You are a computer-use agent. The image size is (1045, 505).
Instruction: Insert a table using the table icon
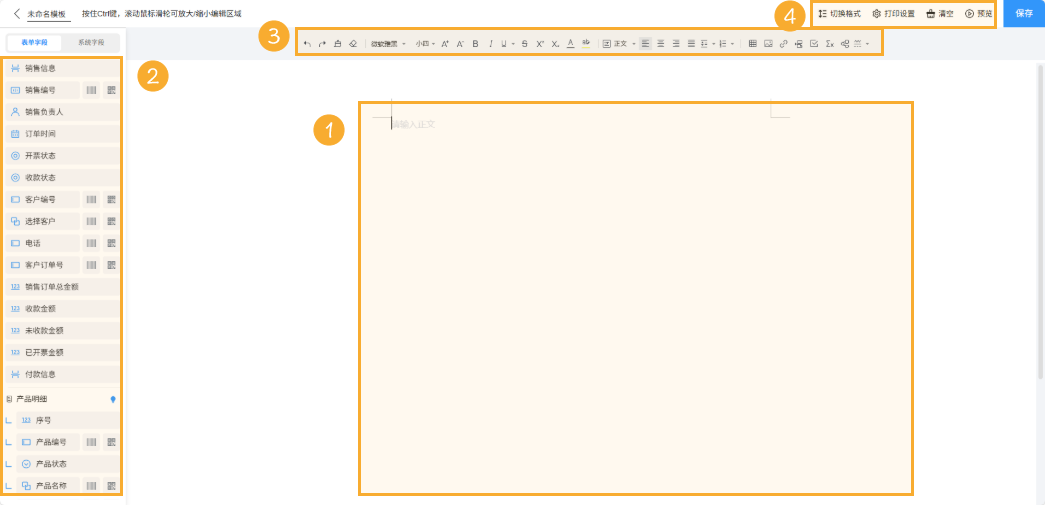coord(752,44)
